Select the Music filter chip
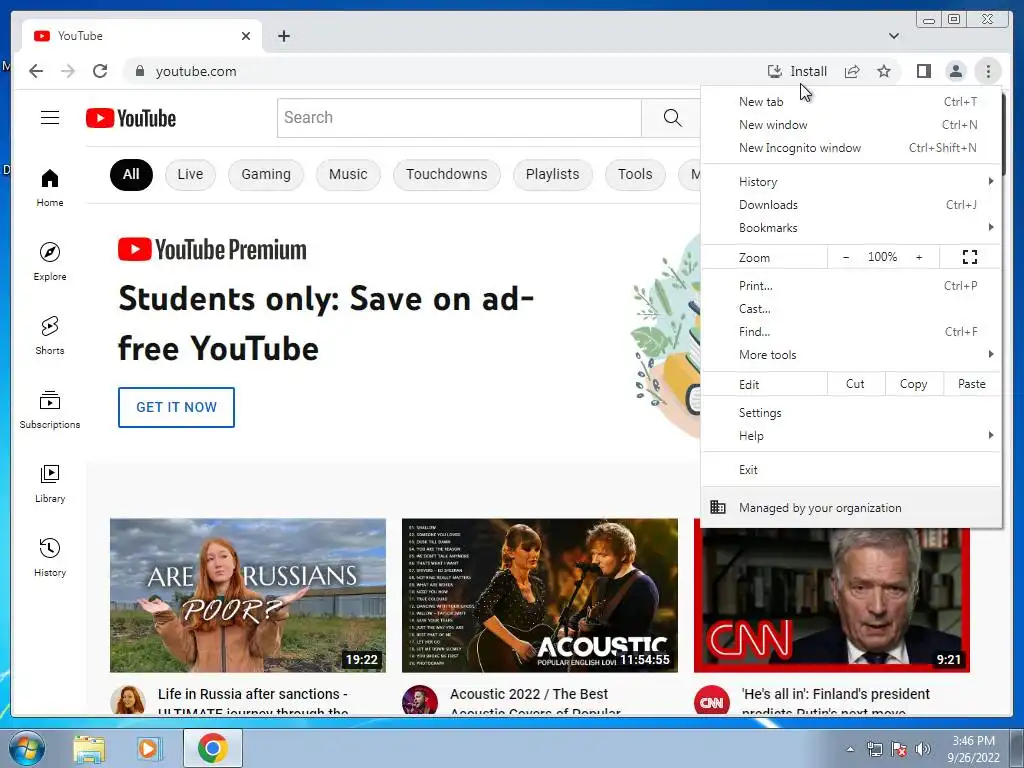 click(x=348, y=174)
